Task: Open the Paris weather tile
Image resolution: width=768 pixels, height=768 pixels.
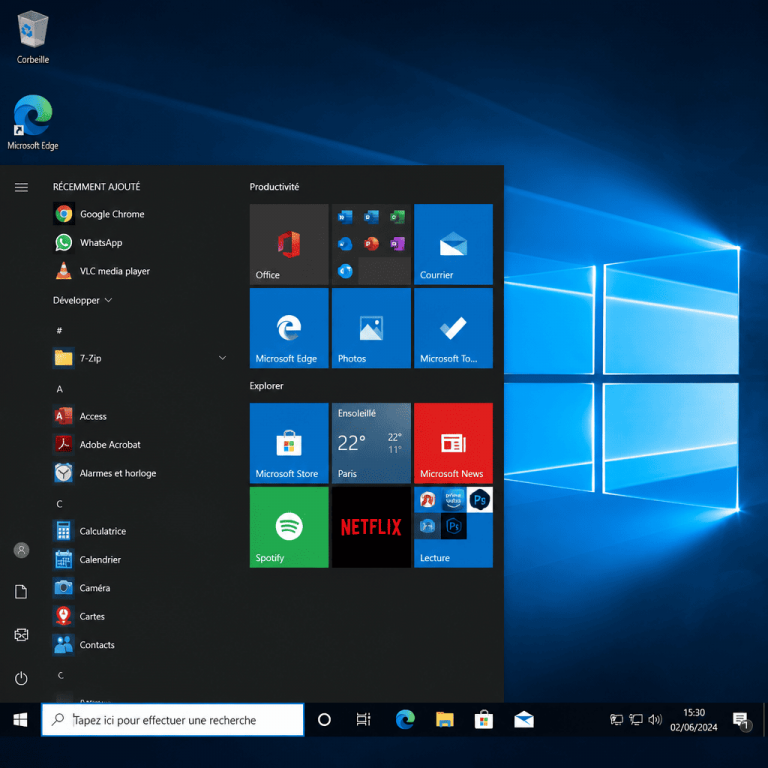Action: pyautogui.click(x=371, y=443)
